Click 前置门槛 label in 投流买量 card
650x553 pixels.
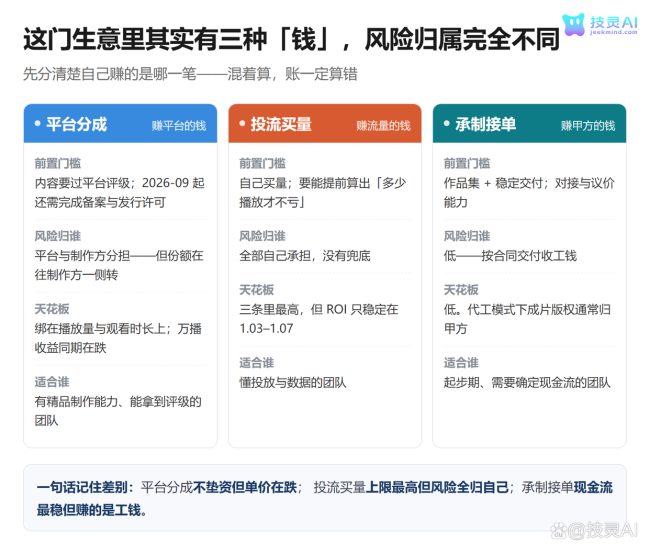[x=262, y=163]
